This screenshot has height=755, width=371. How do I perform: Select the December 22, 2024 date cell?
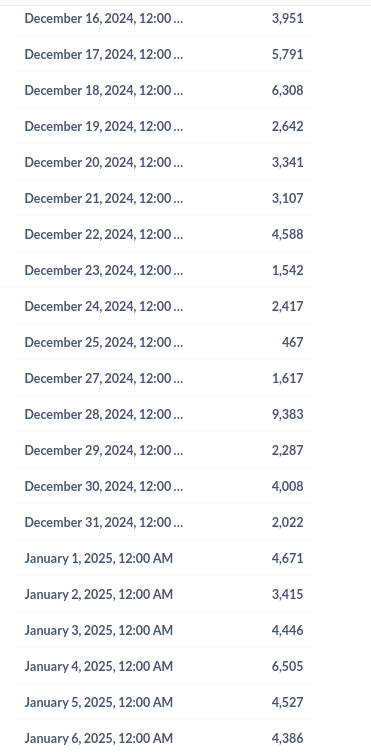click(x=103, y=234)
